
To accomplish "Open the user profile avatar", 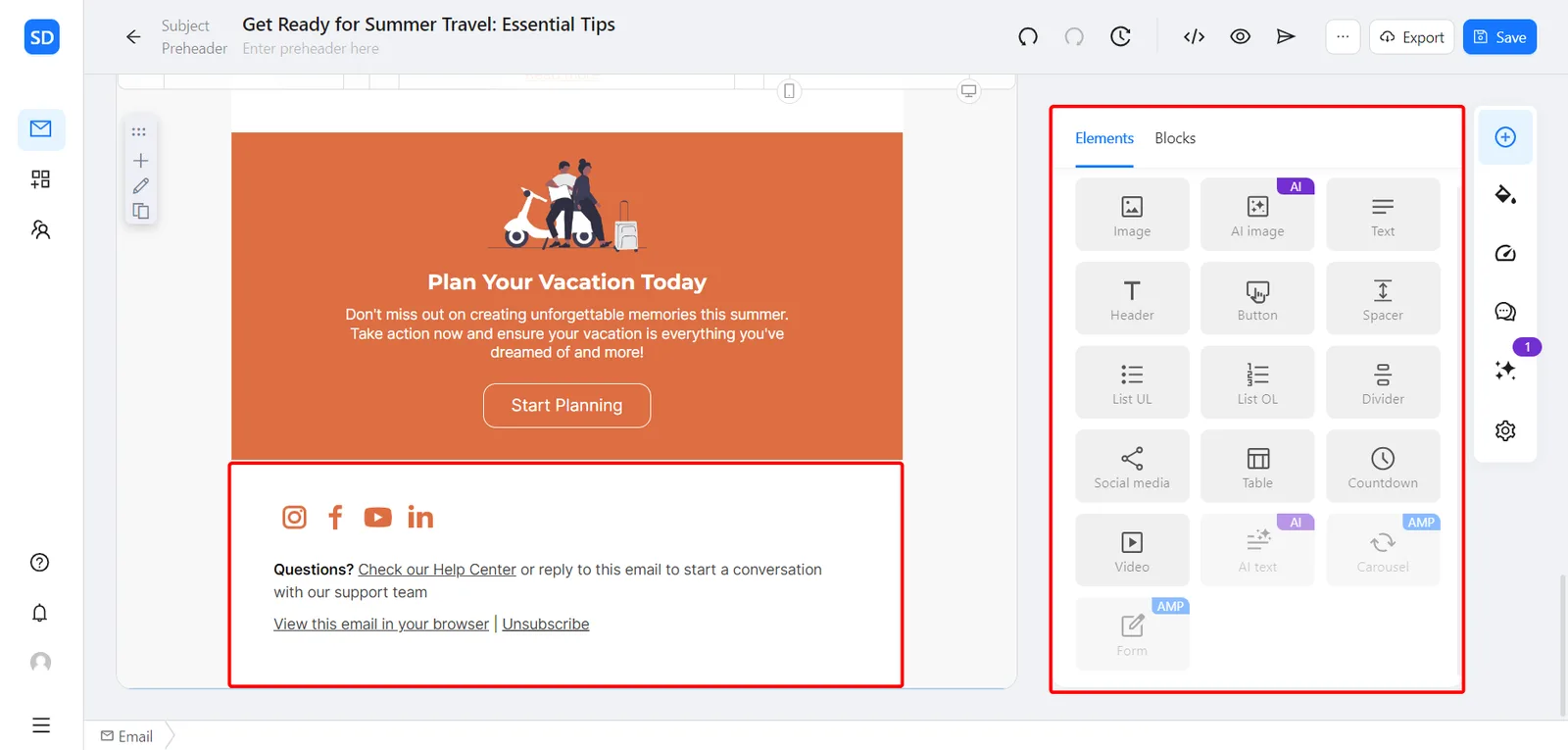I will pyautogui.click(x=40, y=663).
